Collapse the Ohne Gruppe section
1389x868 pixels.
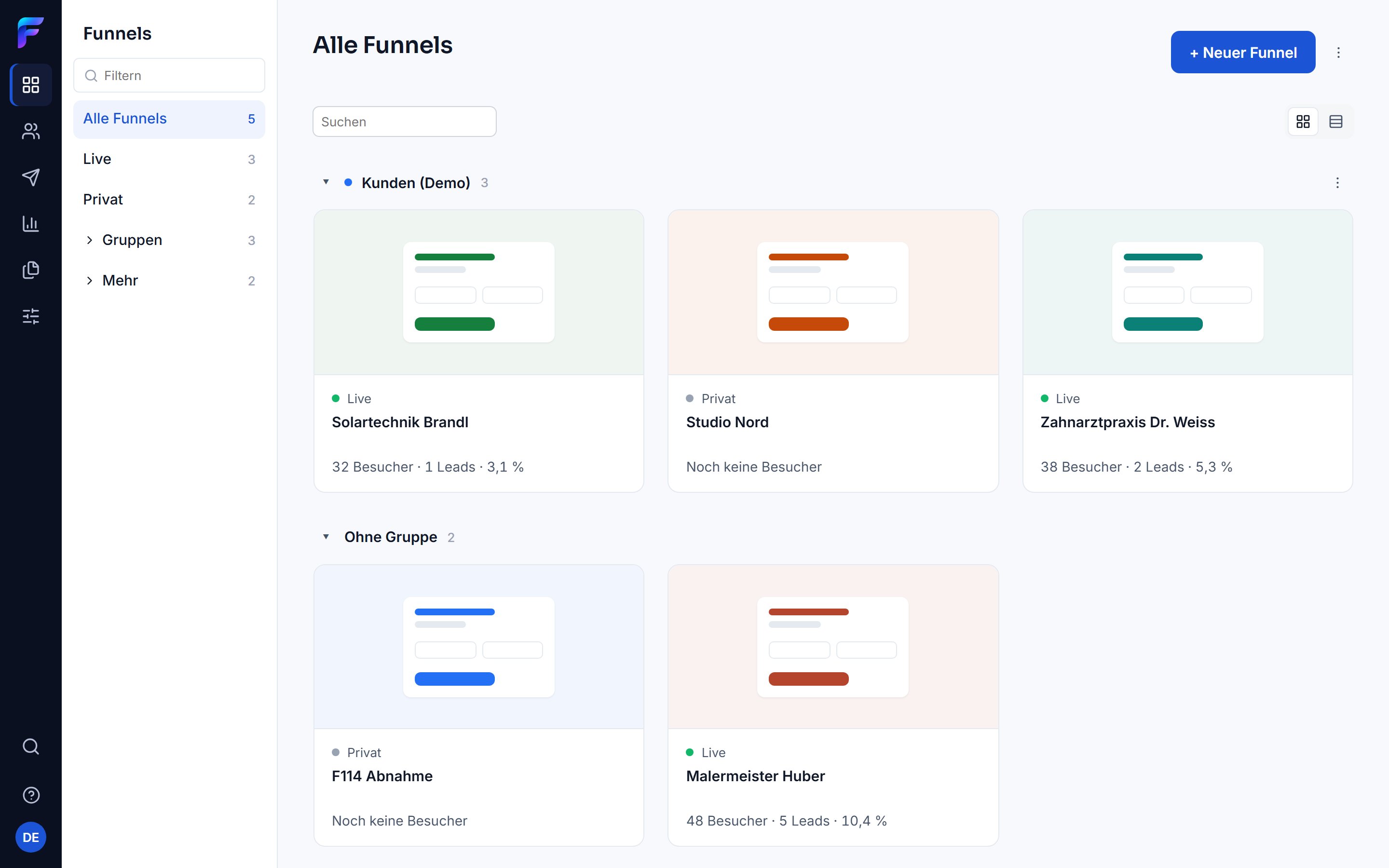coord(326,537)
